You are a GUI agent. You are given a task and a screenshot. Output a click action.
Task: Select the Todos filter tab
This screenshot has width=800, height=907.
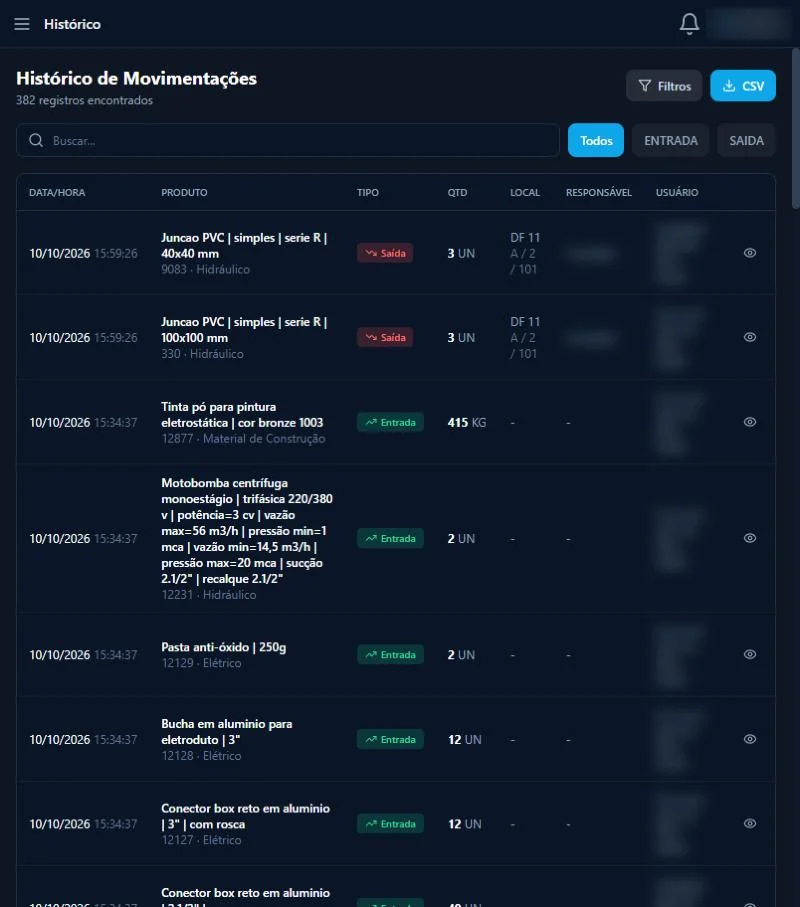coord(596,140)
